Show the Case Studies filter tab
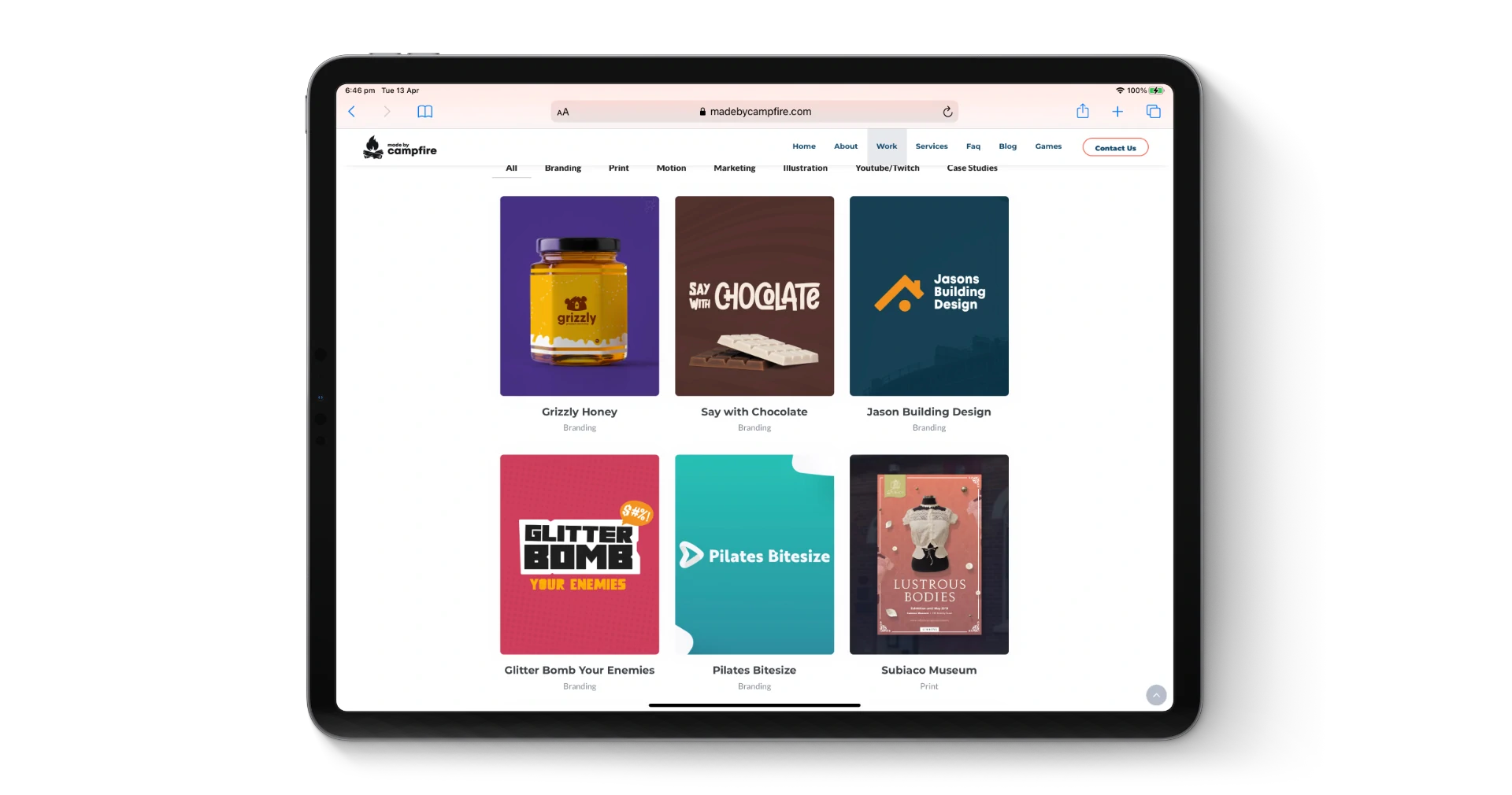This screenshot has width=1512, height=795. [x=973, y=168]
